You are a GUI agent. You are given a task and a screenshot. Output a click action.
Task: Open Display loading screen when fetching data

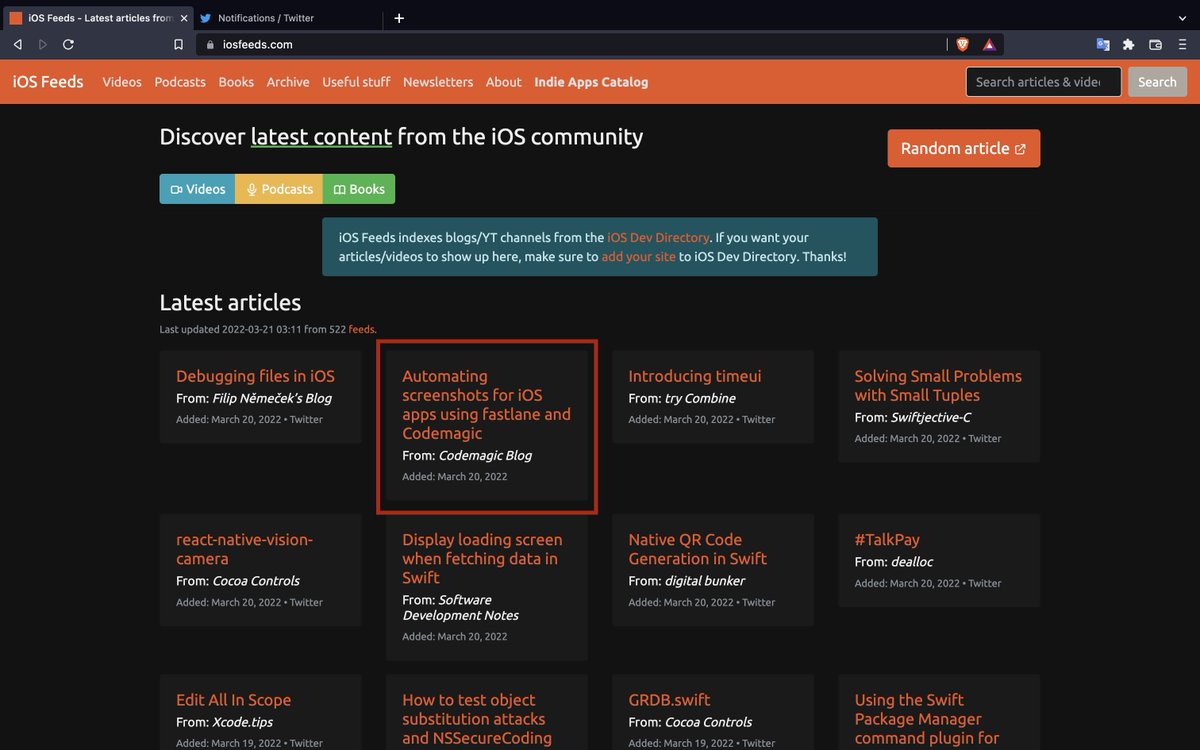pos(482,558)
